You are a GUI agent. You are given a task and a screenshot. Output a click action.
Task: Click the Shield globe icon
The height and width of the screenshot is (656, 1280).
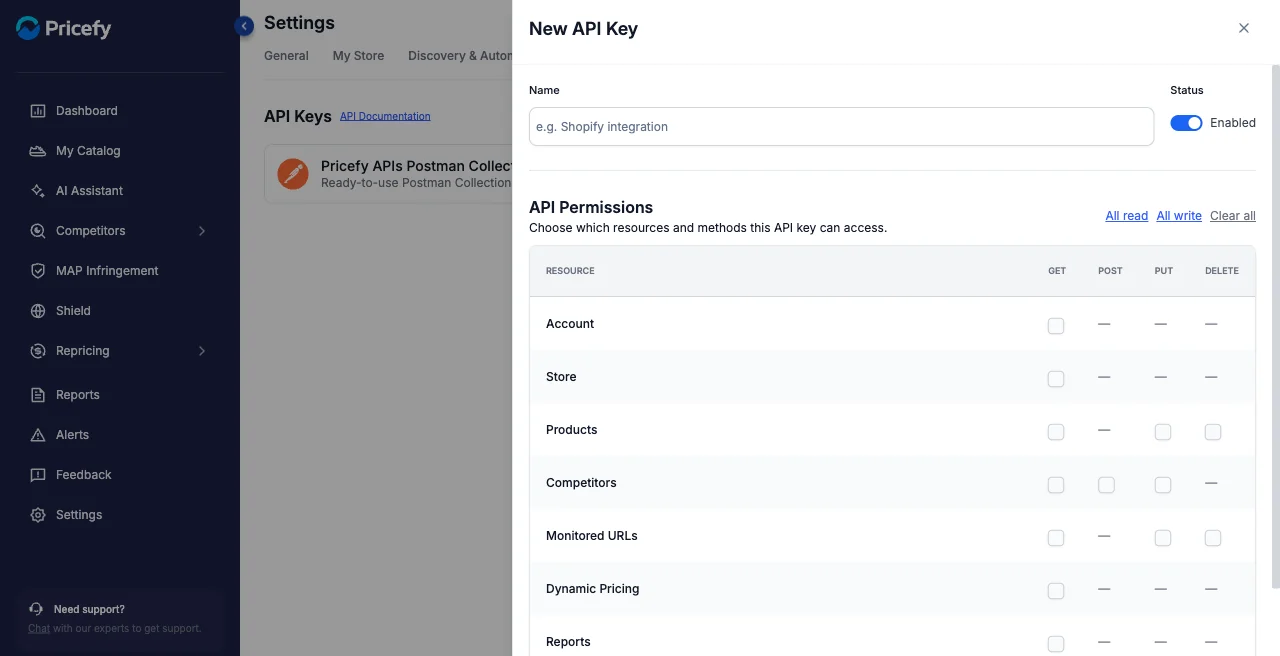click(38, 311)
